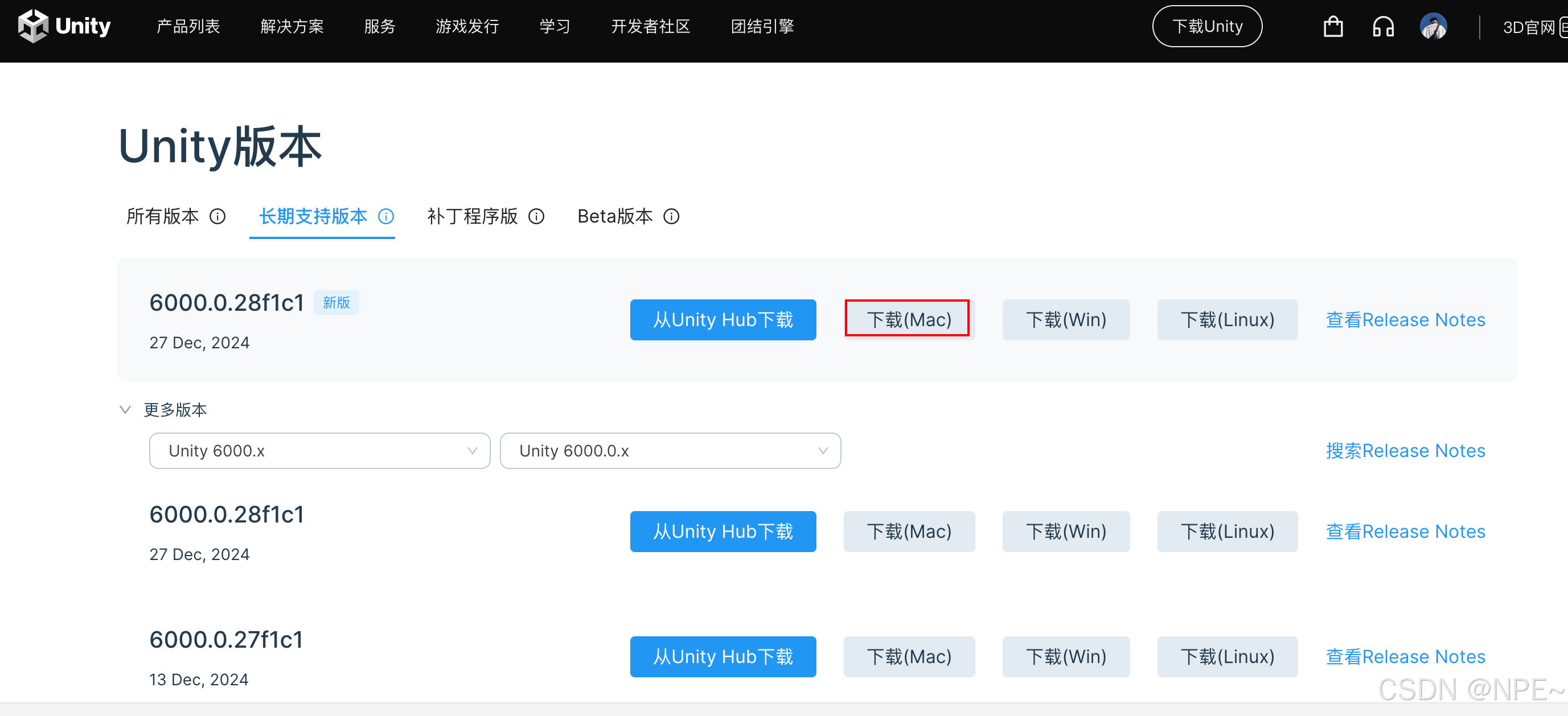Open 游戏发行 menu
The width and height of the screenshot is (1568, 716).
pos(467,27)
